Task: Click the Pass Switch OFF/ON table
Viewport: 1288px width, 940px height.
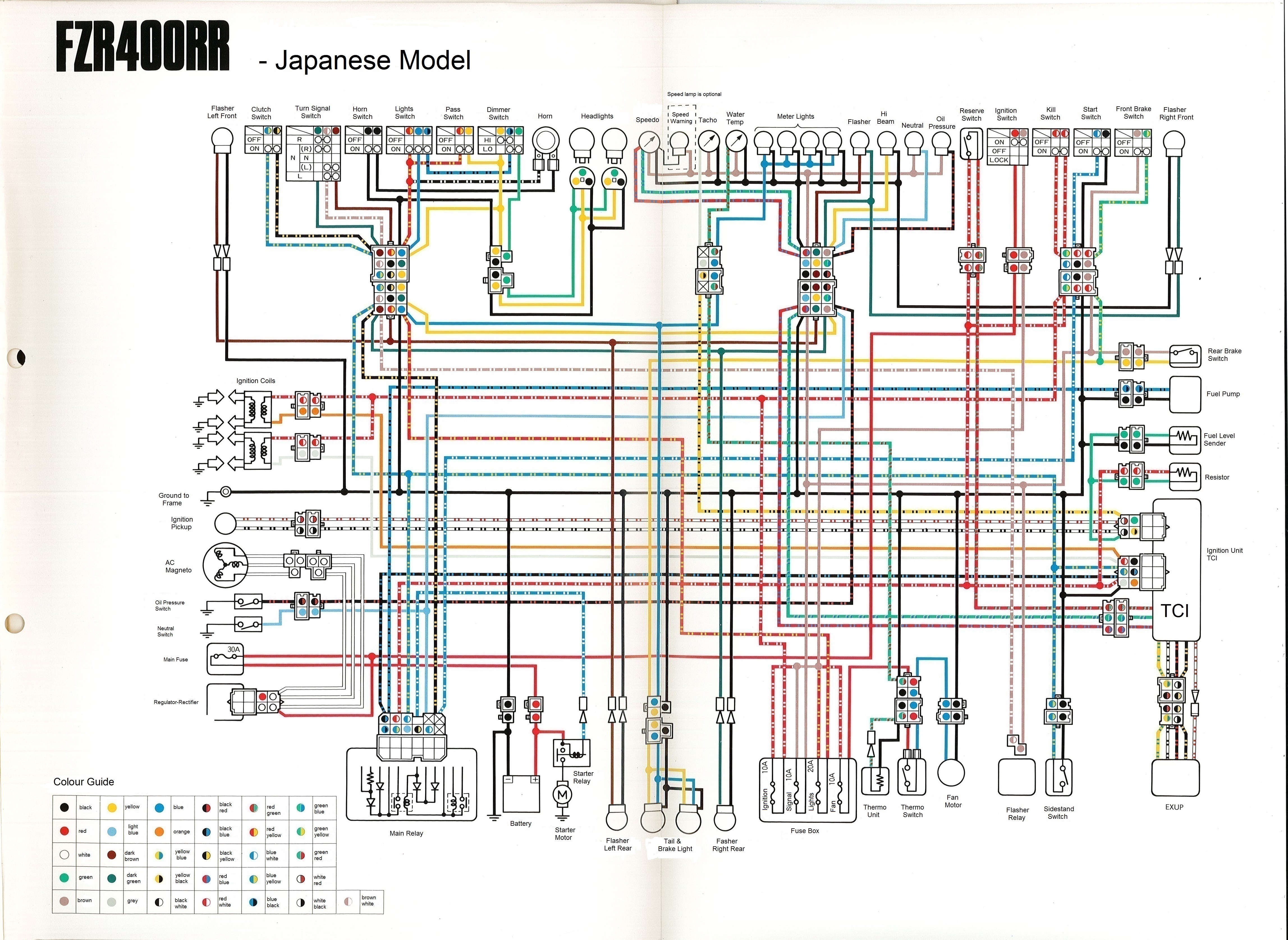Action: [x=455, y=139]
